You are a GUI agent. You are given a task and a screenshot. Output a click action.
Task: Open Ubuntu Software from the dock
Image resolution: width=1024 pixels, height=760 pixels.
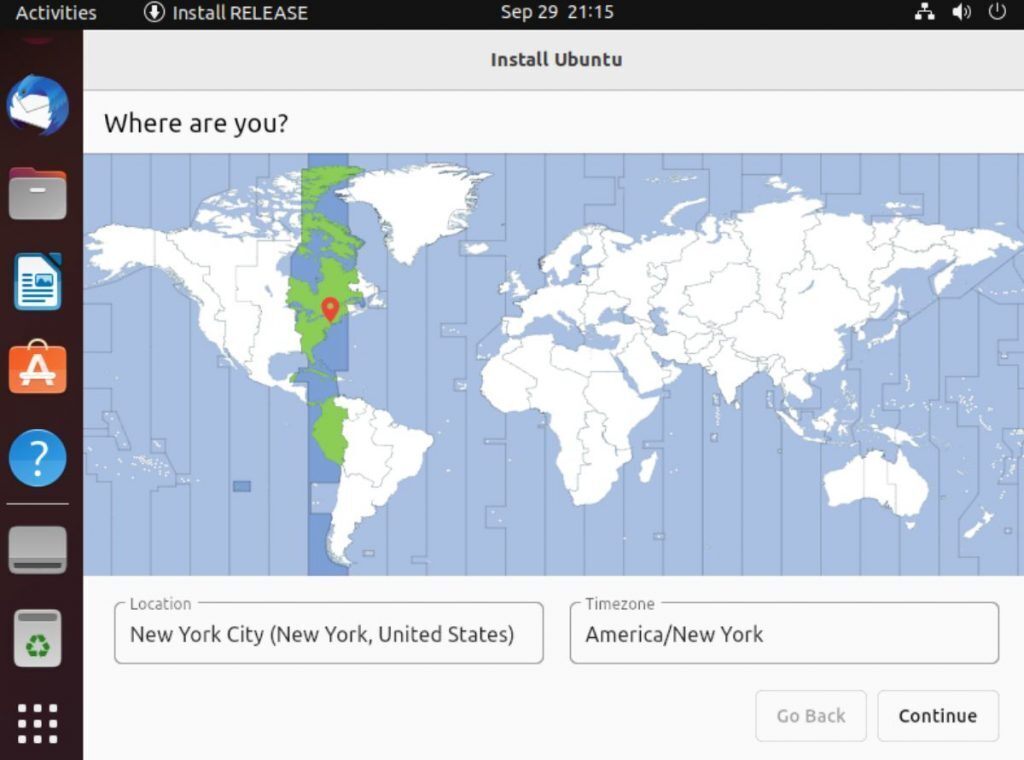[37, 369]
